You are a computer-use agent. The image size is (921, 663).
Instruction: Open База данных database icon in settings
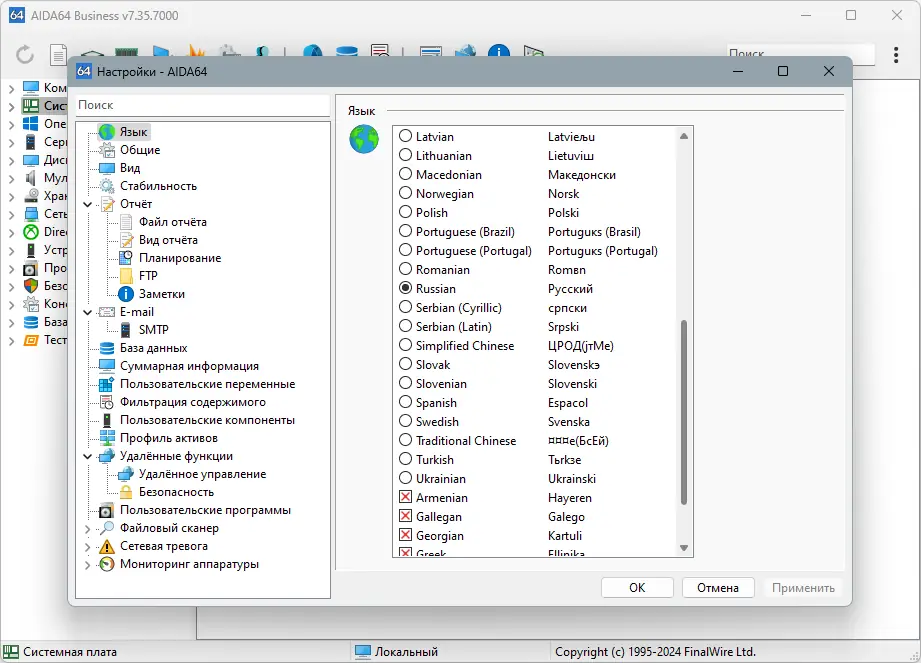pyautogui.click(x=106, y=348)
